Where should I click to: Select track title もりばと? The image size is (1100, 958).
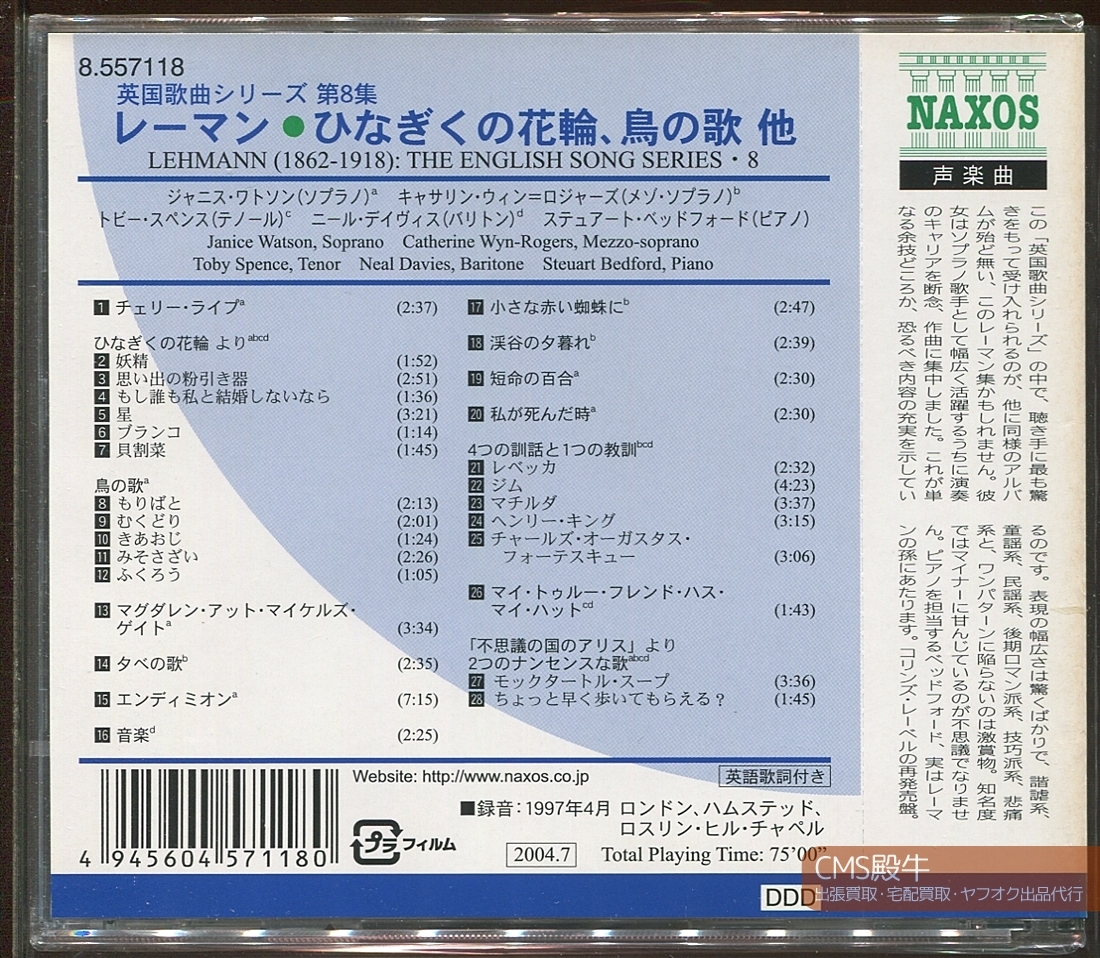(x=149, y=504)
